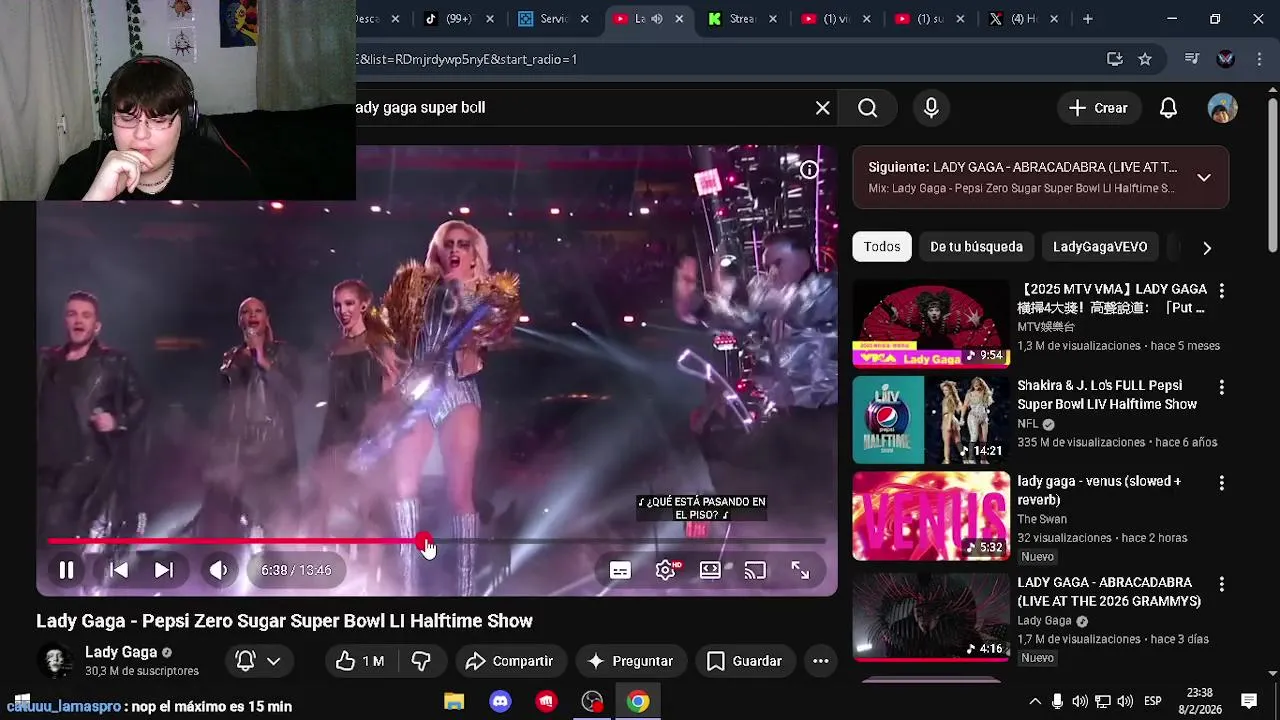Install app icon in the address bar
The image size is (1280, 720).
(x=1114, y=59)
